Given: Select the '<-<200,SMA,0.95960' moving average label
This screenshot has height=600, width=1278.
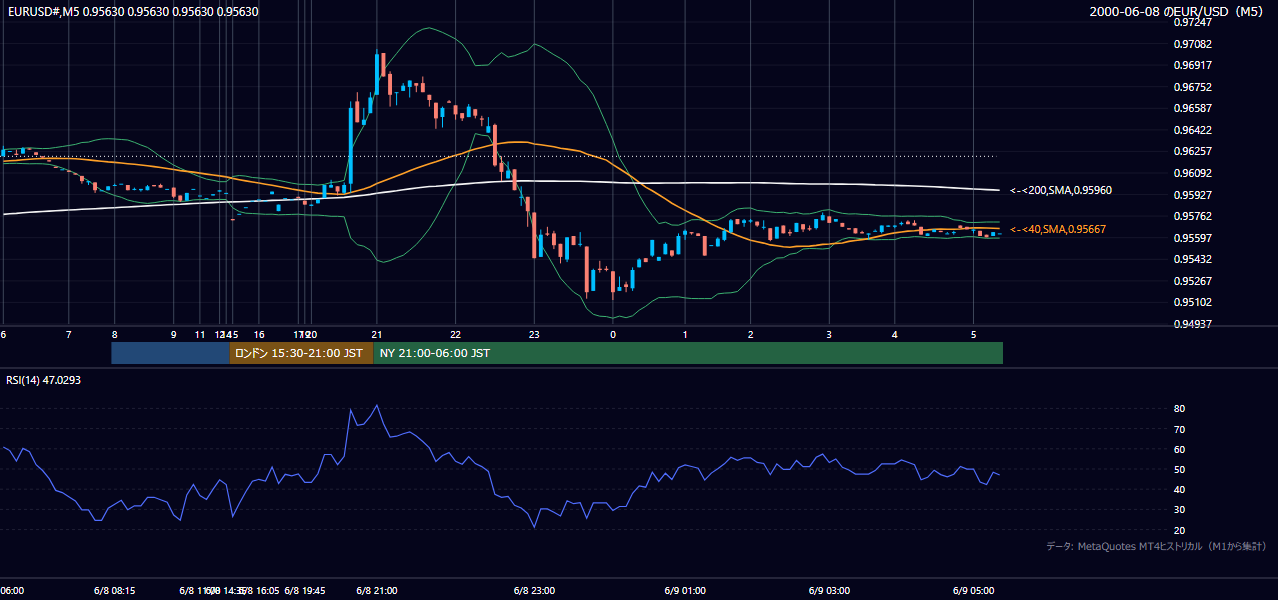Looking at the screenshot, I should pos(1061,190).
